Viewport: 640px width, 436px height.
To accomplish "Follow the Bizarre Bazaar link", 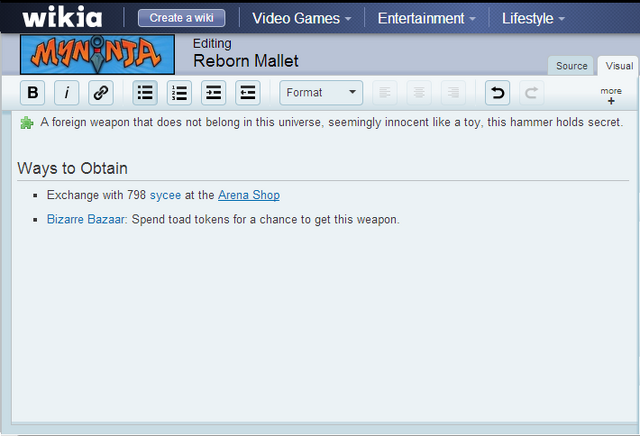I will point(86,219).
